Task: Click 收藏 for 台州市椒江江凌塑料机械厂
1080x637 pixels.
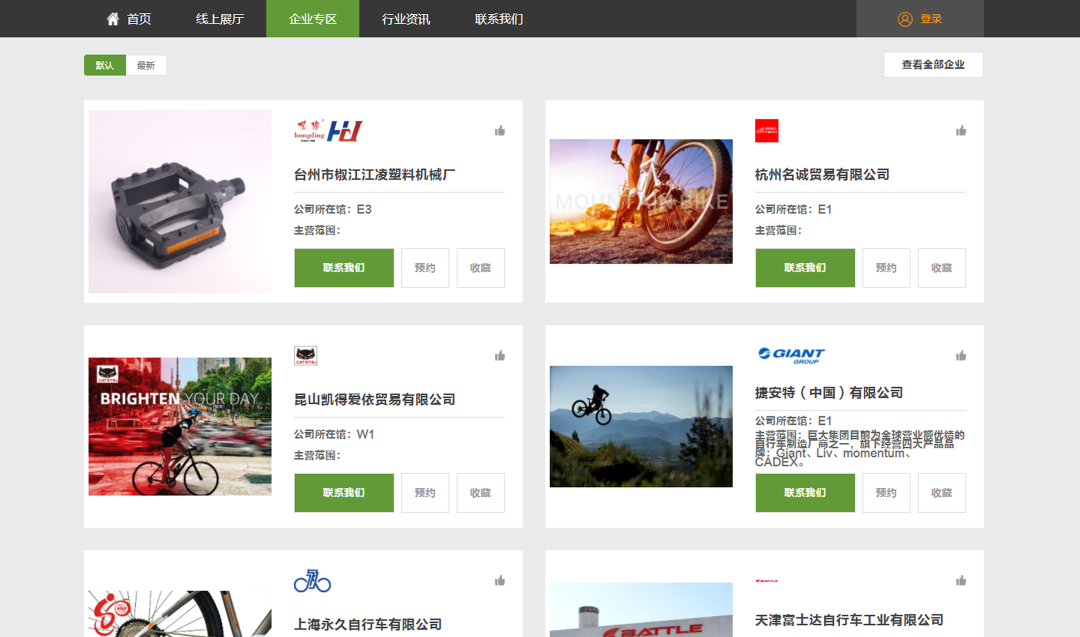Action: 480,268
